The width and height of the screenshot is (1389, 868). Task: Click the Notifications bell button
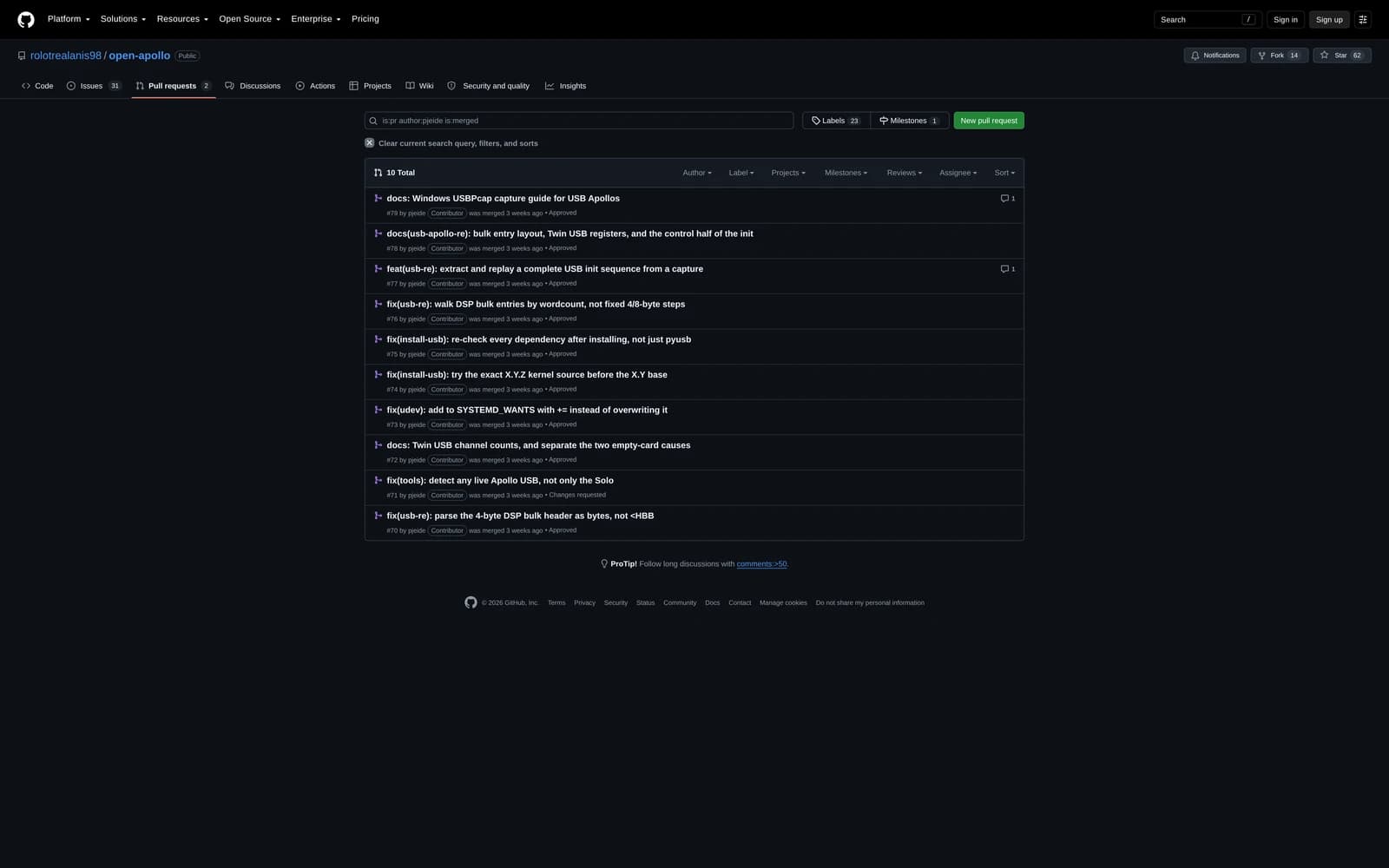[1215, 56]
